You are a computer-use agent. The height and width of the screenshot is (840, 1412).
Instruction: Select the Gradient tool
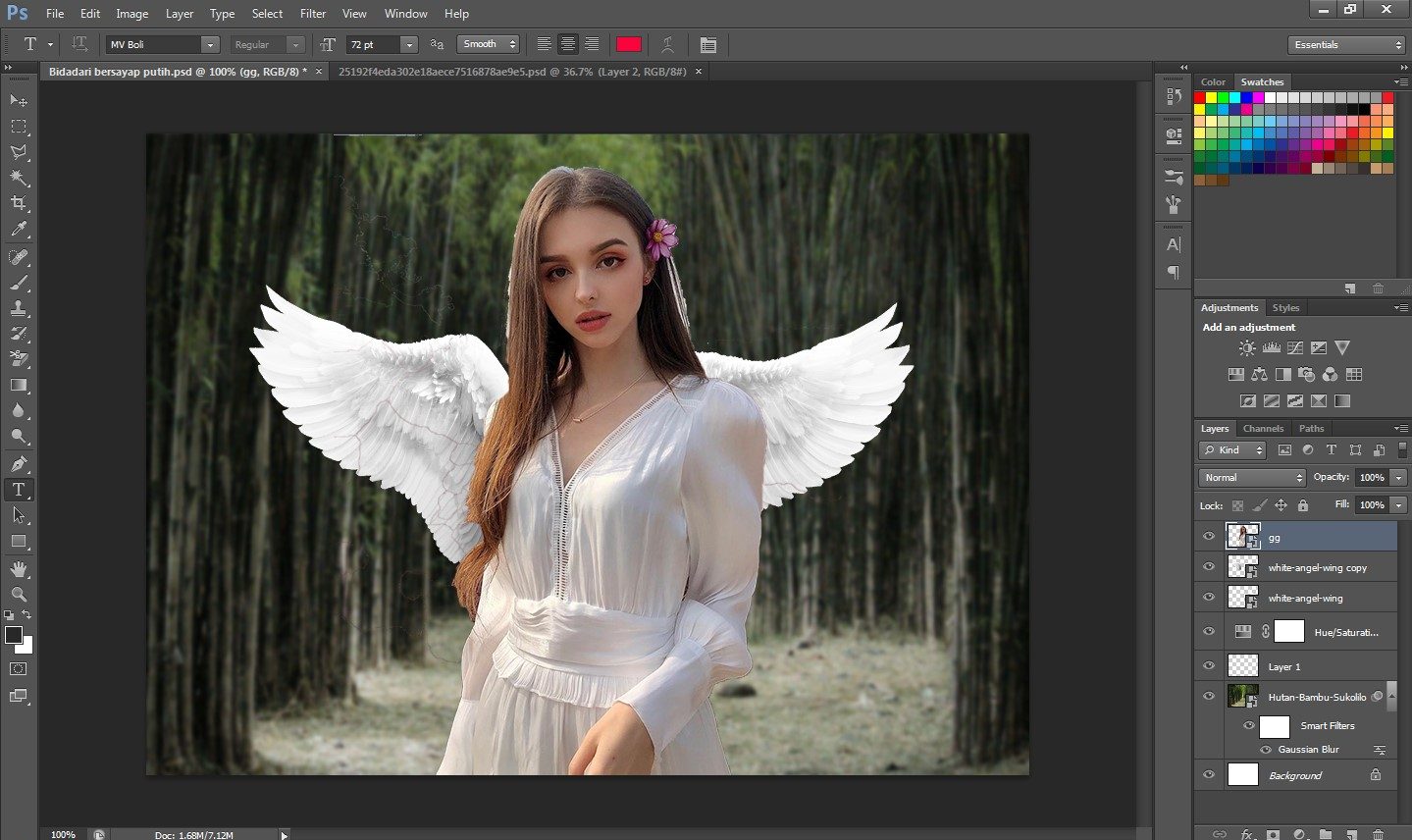[19, 386]
